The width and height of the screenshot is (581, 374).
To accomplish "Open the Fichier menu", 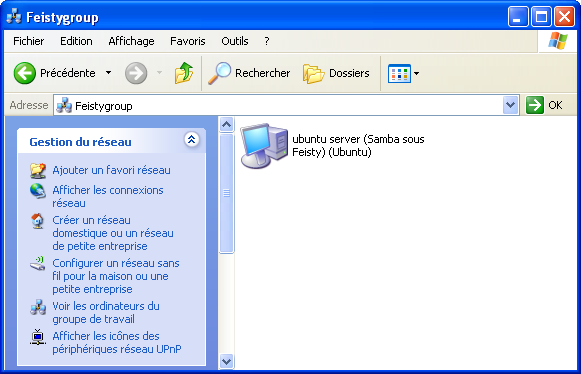I will (29, 41).
